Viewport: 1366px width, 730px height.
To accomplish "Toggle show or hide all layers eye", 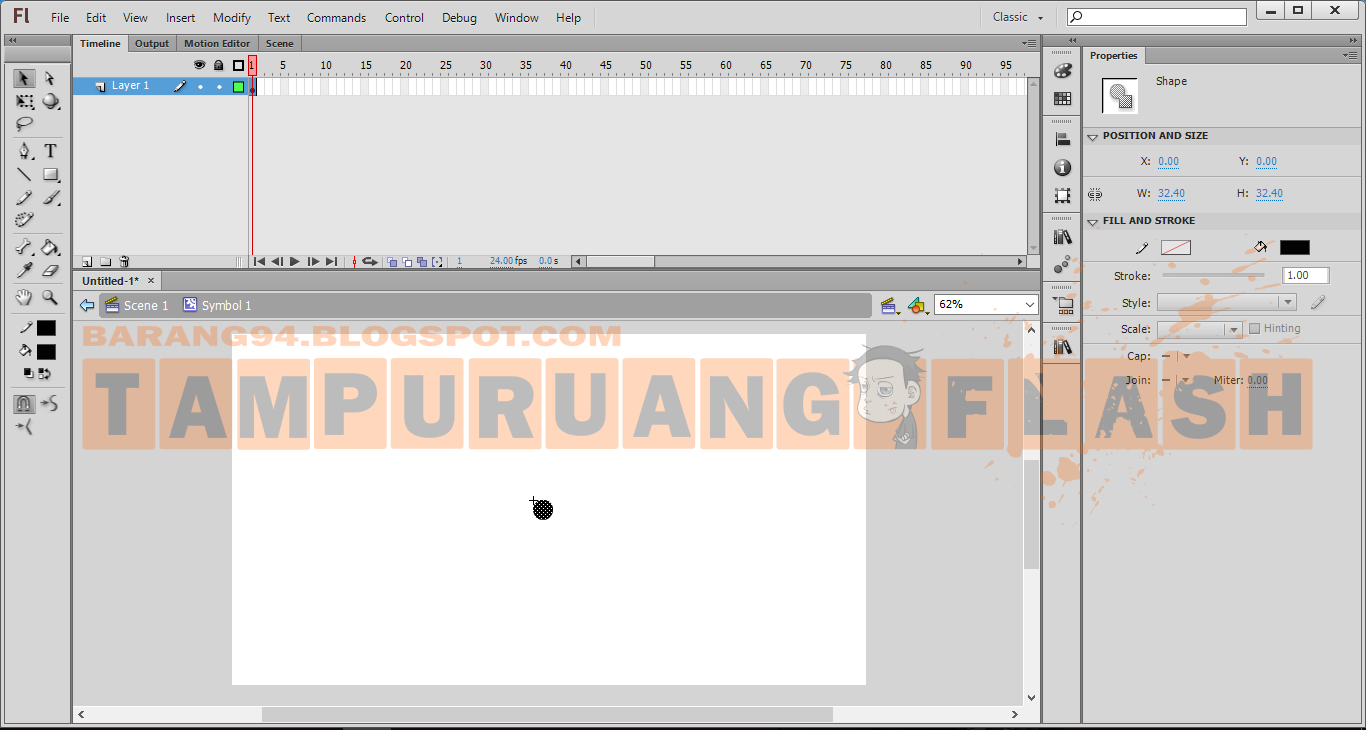I will (199, 65).
